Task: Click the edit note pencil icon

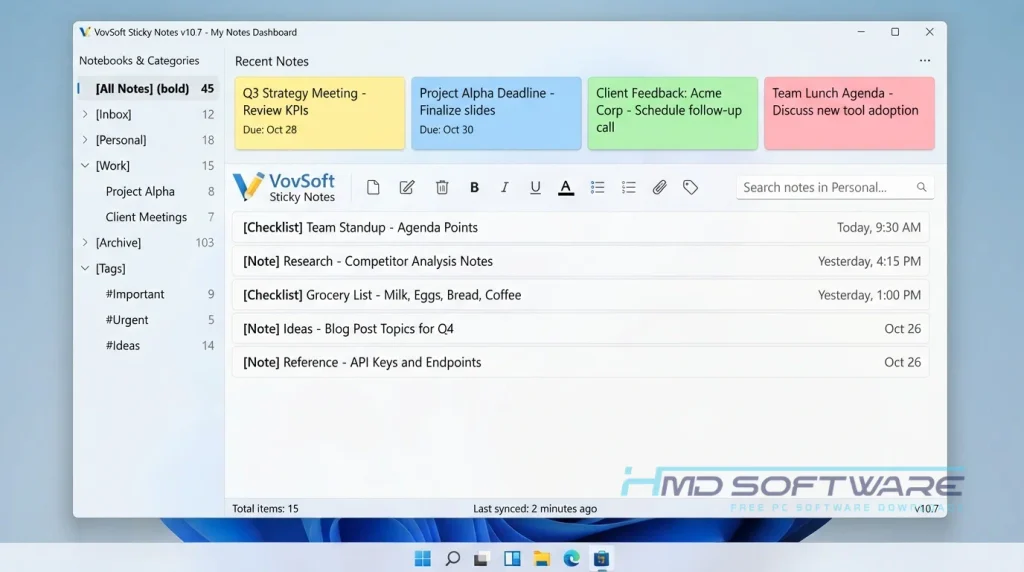Action: (x=407, y=187)
